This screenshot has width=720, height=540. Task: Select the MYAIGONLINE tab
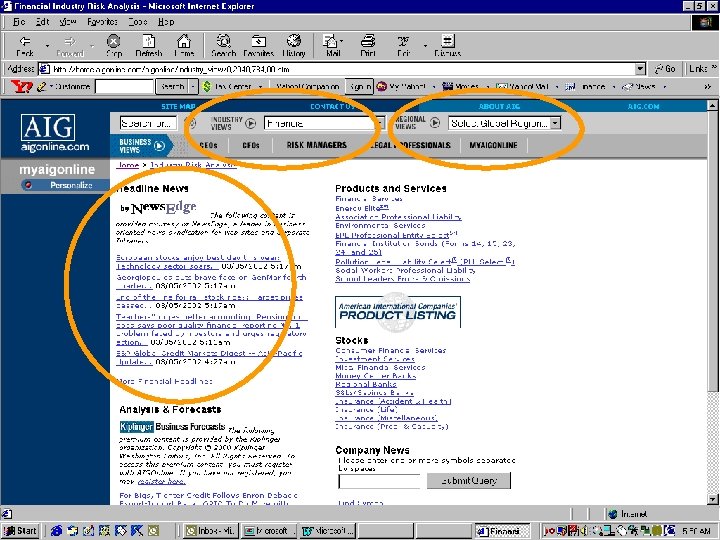(493, 145)
